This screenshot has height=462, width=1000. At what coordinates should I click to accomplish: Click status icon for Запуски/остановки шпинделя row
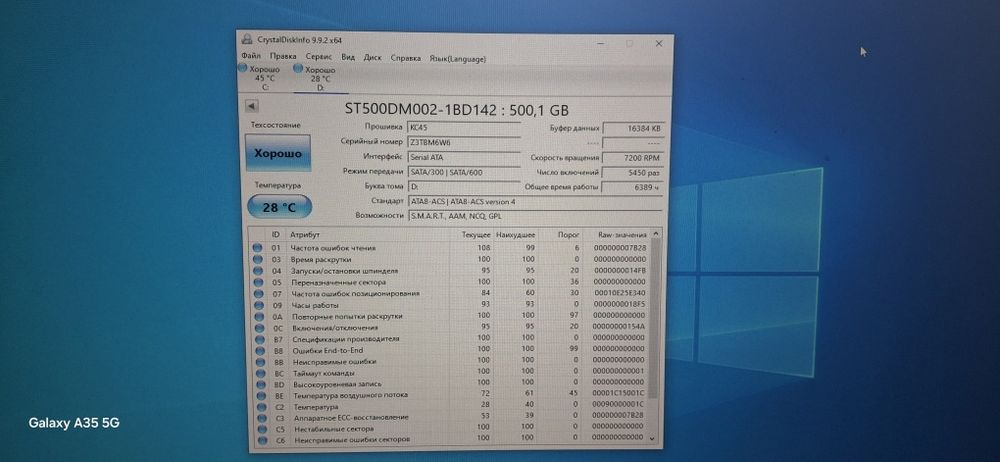click(258, 271)
